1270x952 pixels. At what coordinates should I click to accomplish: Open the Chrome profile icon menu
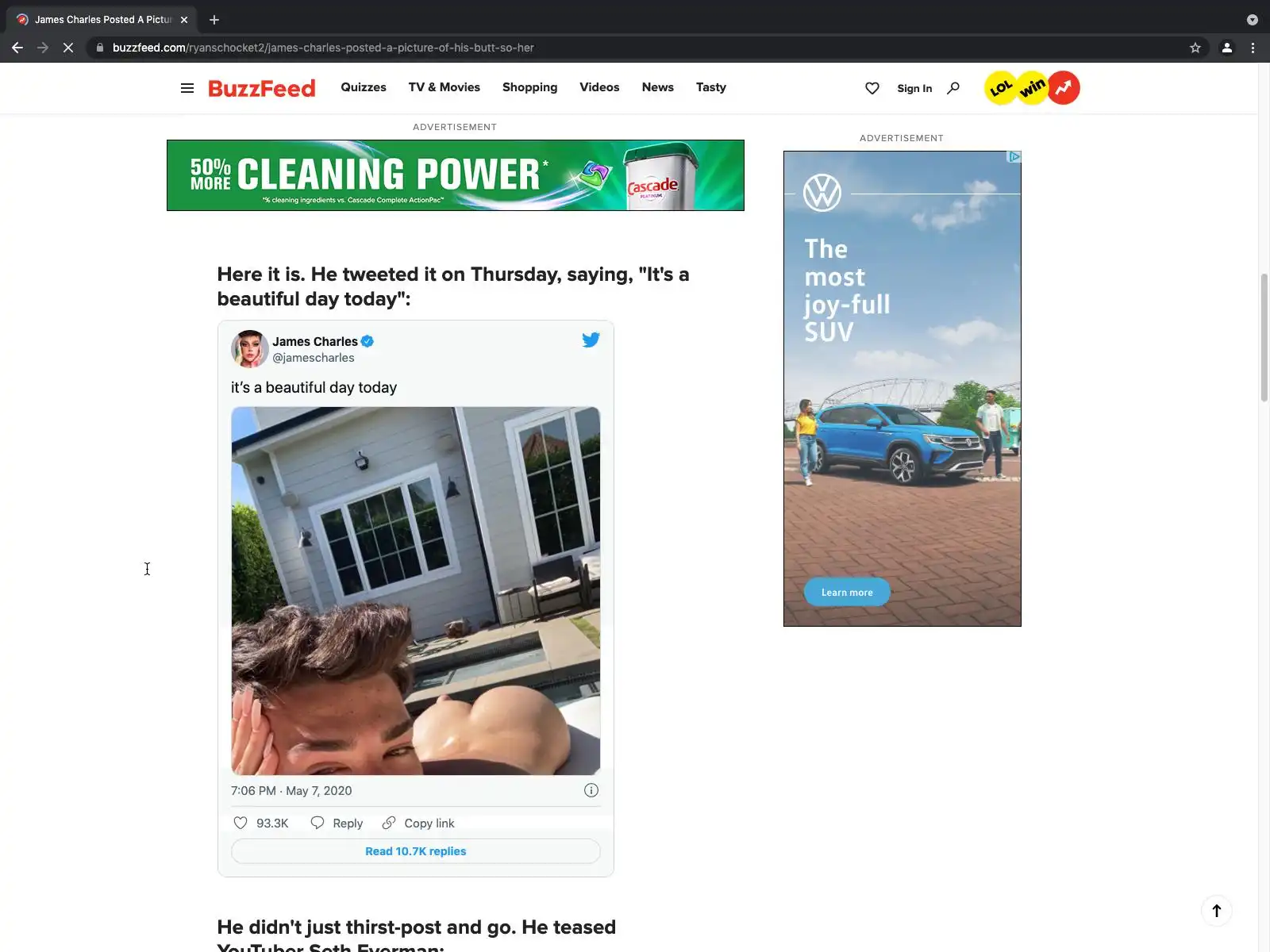click(x=1226, y=48)
